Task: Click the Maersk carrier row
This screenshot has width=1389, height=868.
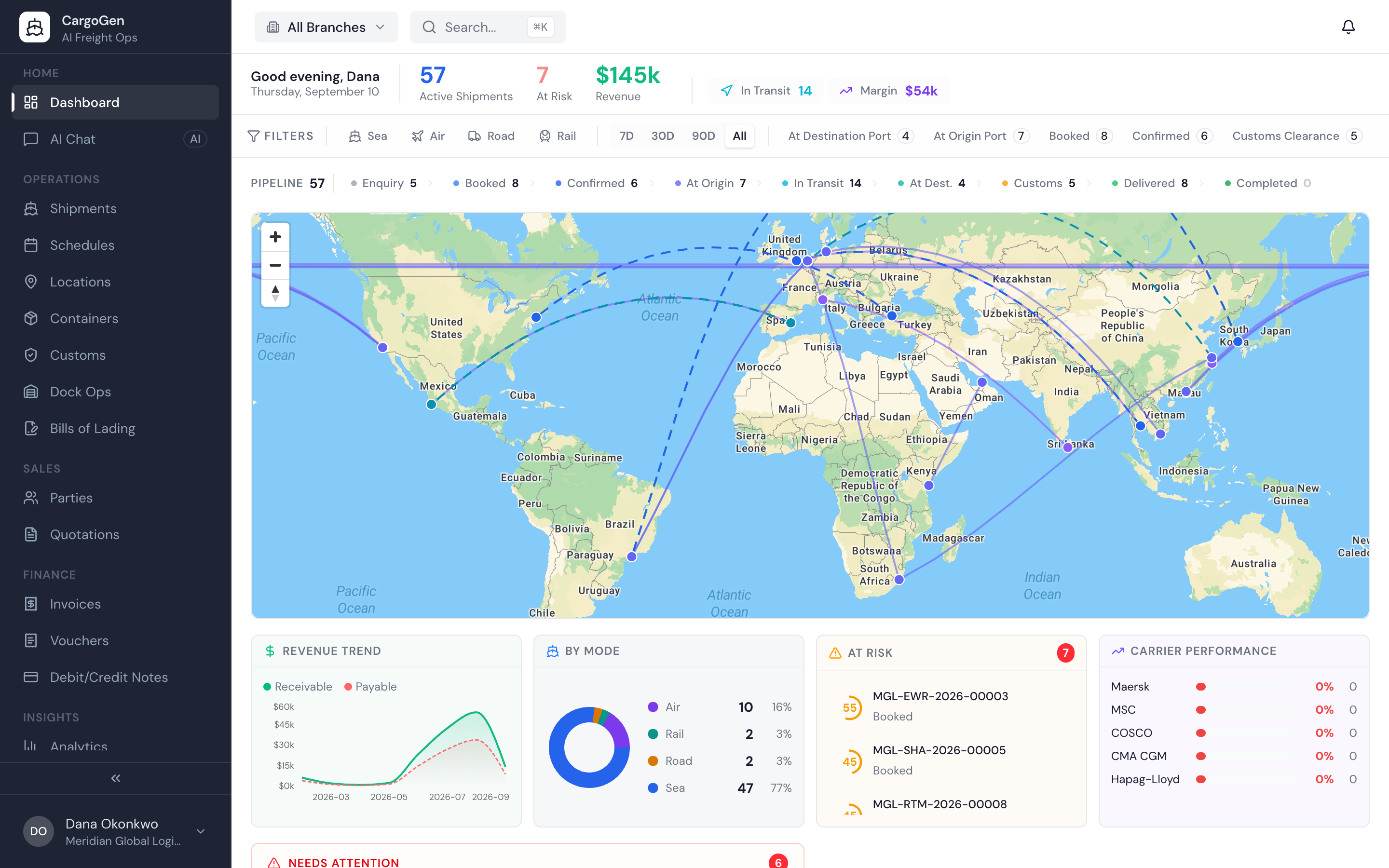Action: click(1233, 687)
